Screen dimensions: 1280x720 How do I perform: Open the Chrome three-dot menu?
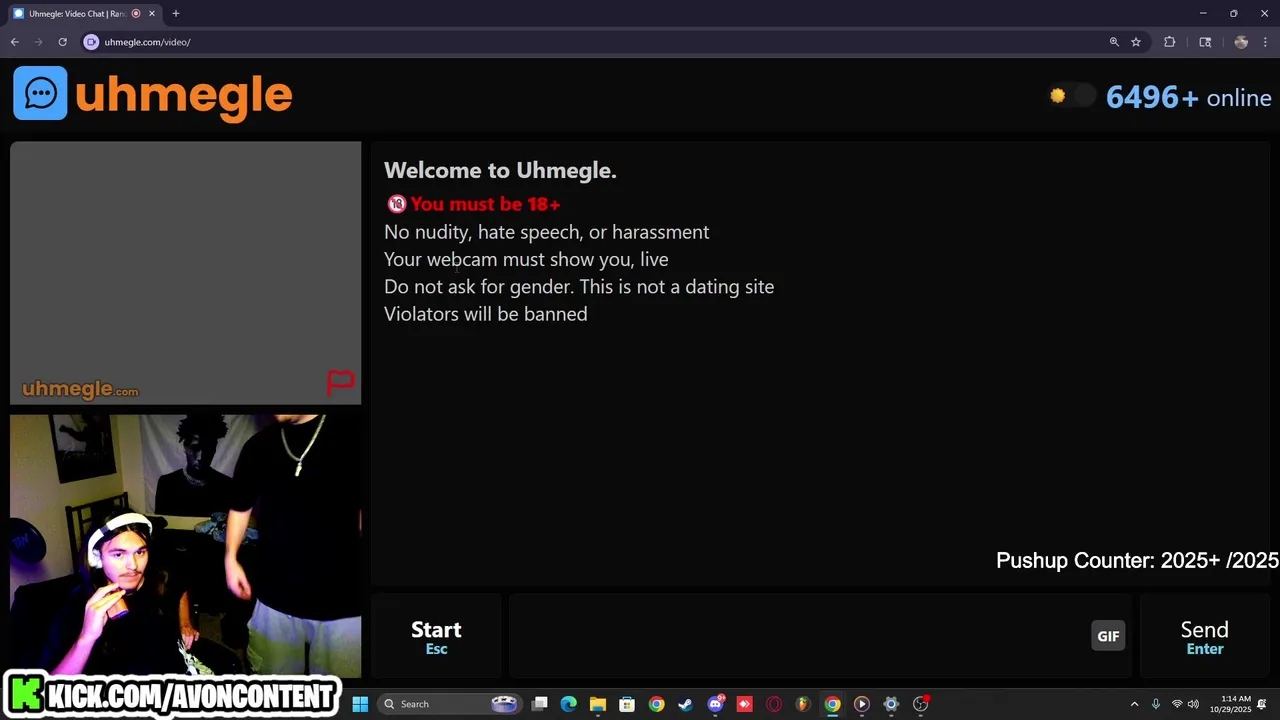(1266, 42)
